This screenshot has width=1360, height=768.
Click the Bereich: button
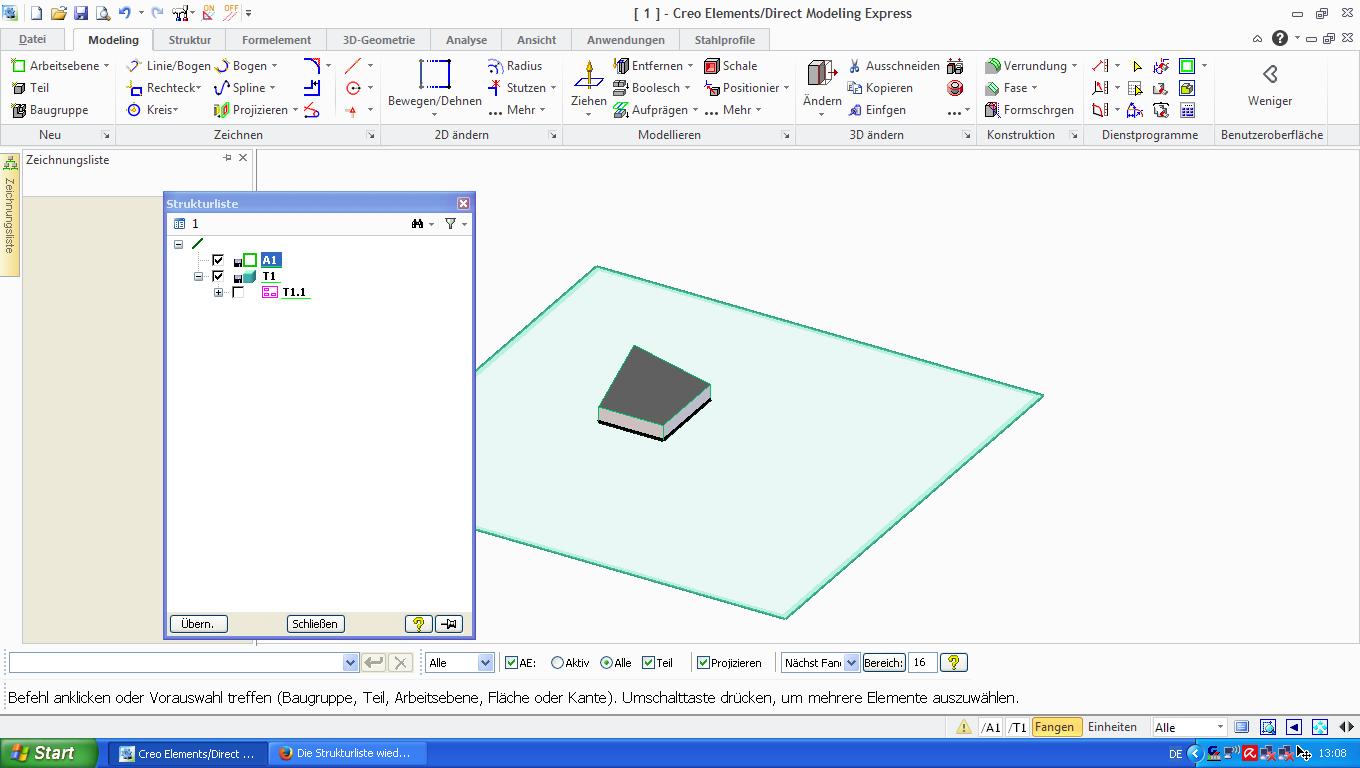[x=884, y=663]
